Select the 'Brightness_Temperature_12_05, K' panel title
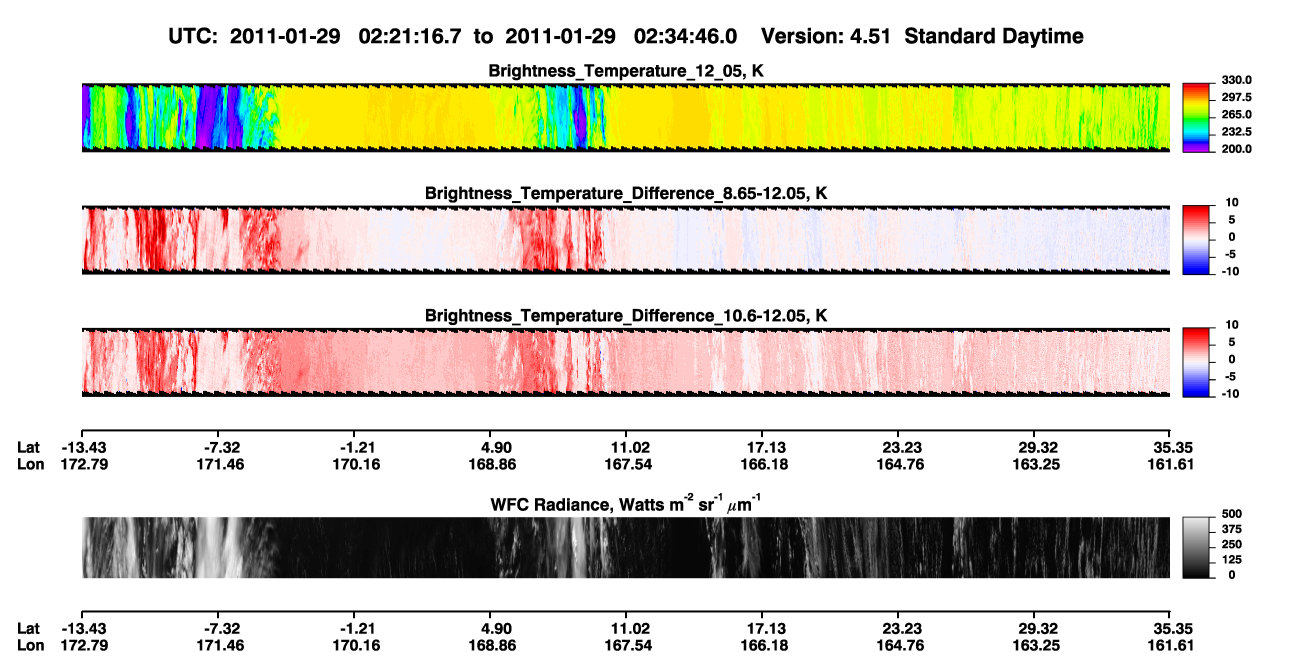 [626, 71]
